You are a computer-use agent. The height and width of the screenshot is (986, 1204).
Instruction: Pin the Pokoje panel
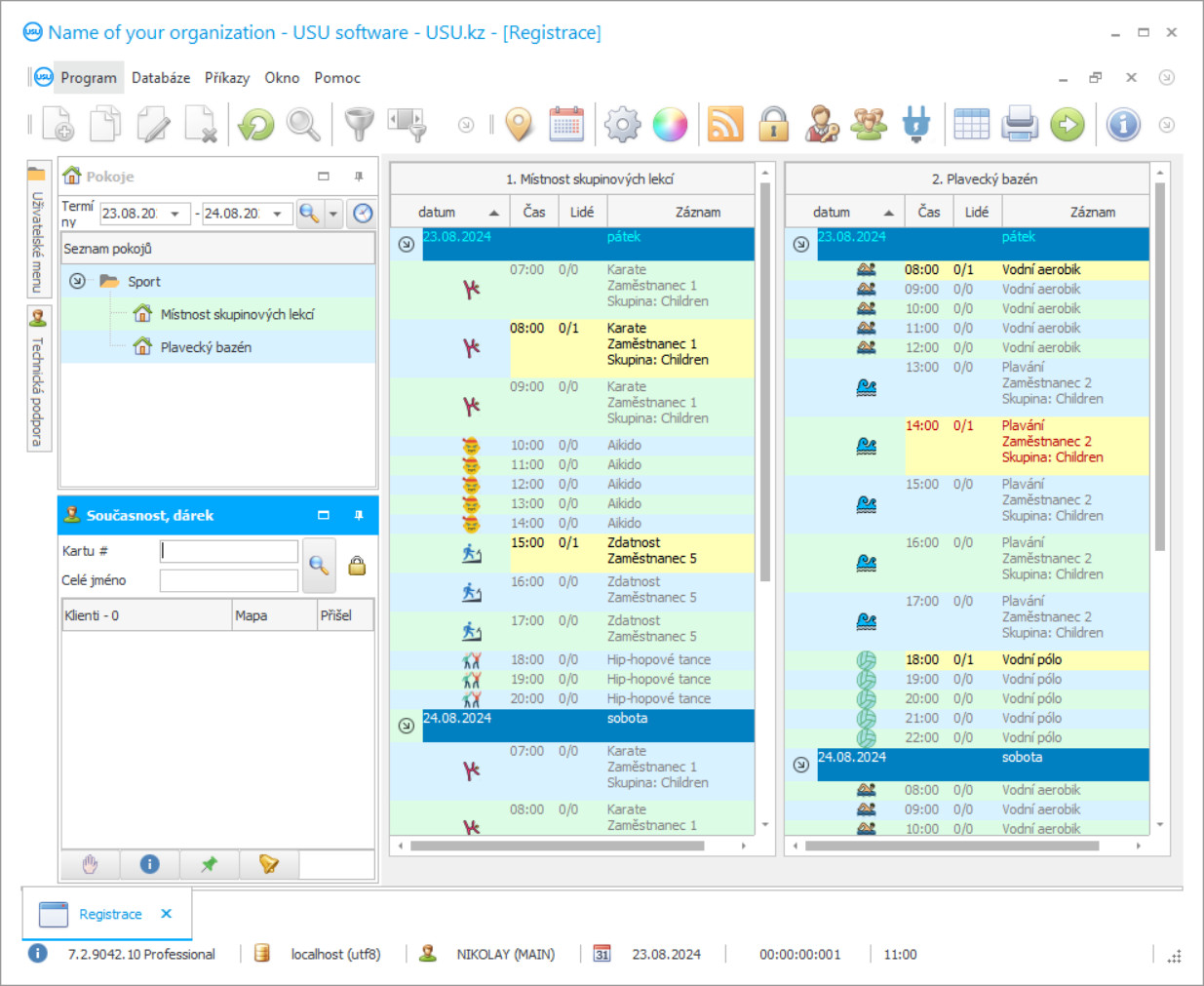pos(359,177)
